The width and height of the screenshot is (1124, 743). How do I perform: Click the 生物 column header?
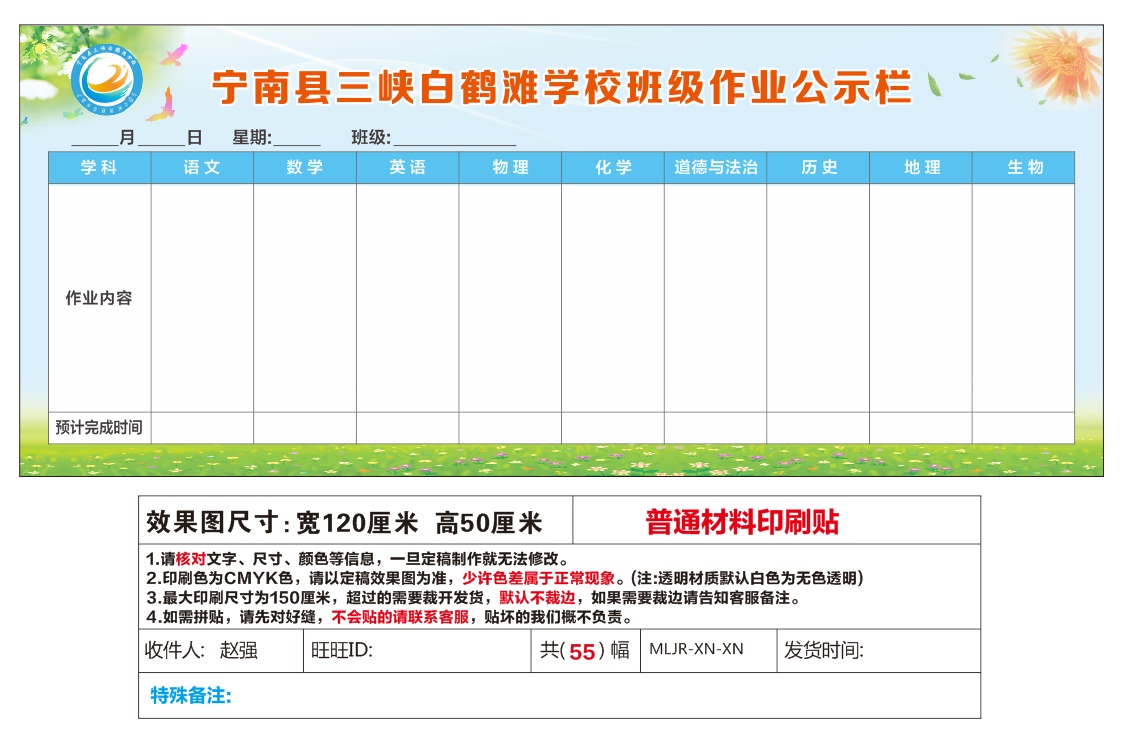tap(1024, 167)
